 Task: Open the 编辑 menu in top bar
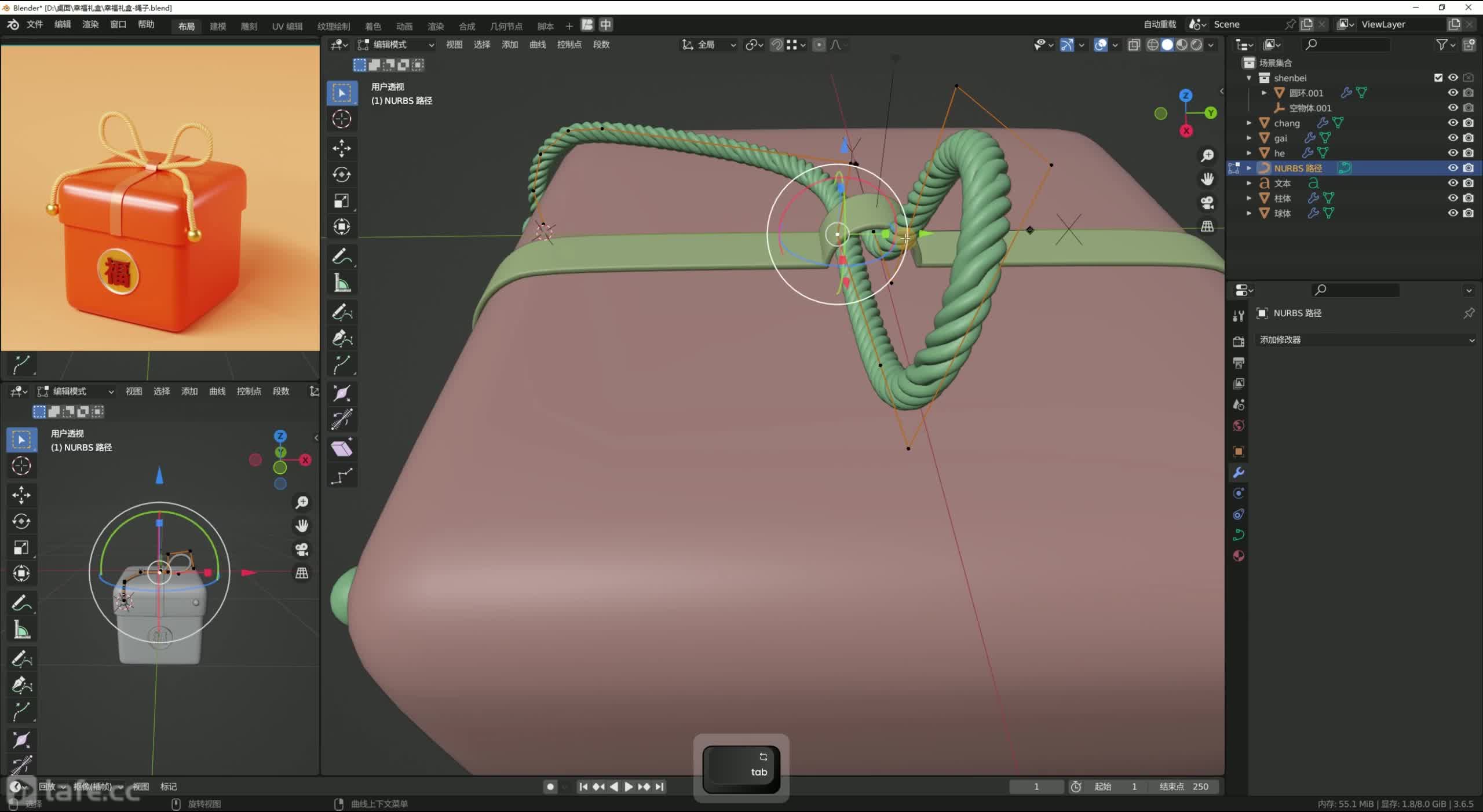63,24
